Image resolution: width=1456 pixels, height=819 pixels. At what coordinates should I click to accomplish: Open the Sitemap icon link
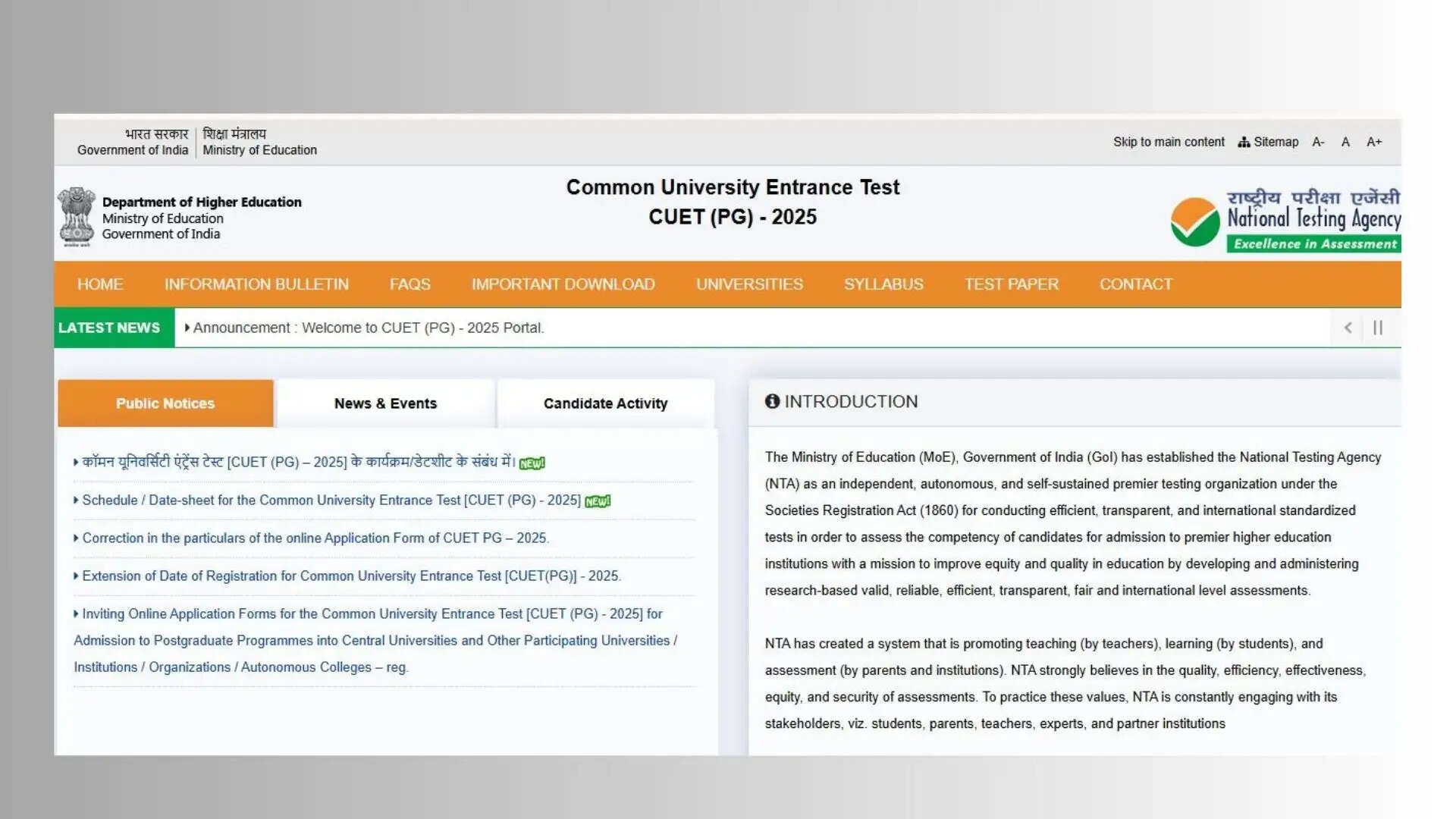click(x=1244, y=142)
